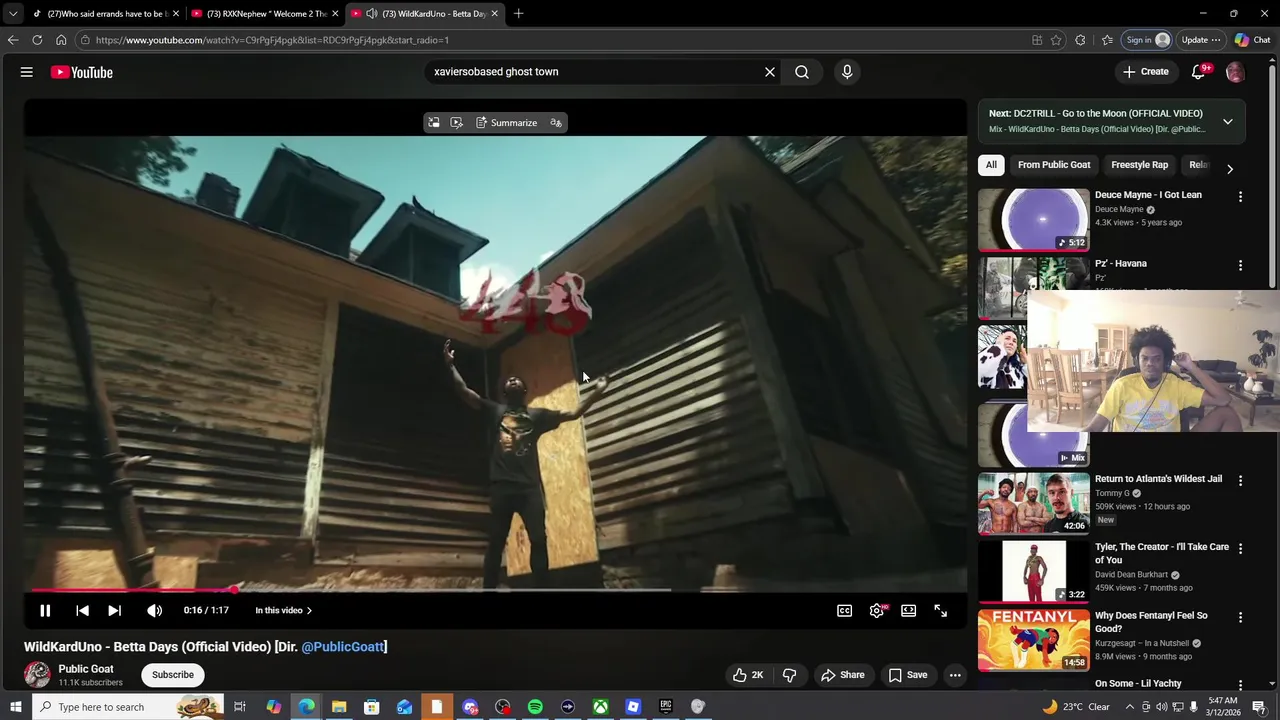Subscribe to Public Goat
Screen dimensions: 1280x720
(x=173, y=675)
